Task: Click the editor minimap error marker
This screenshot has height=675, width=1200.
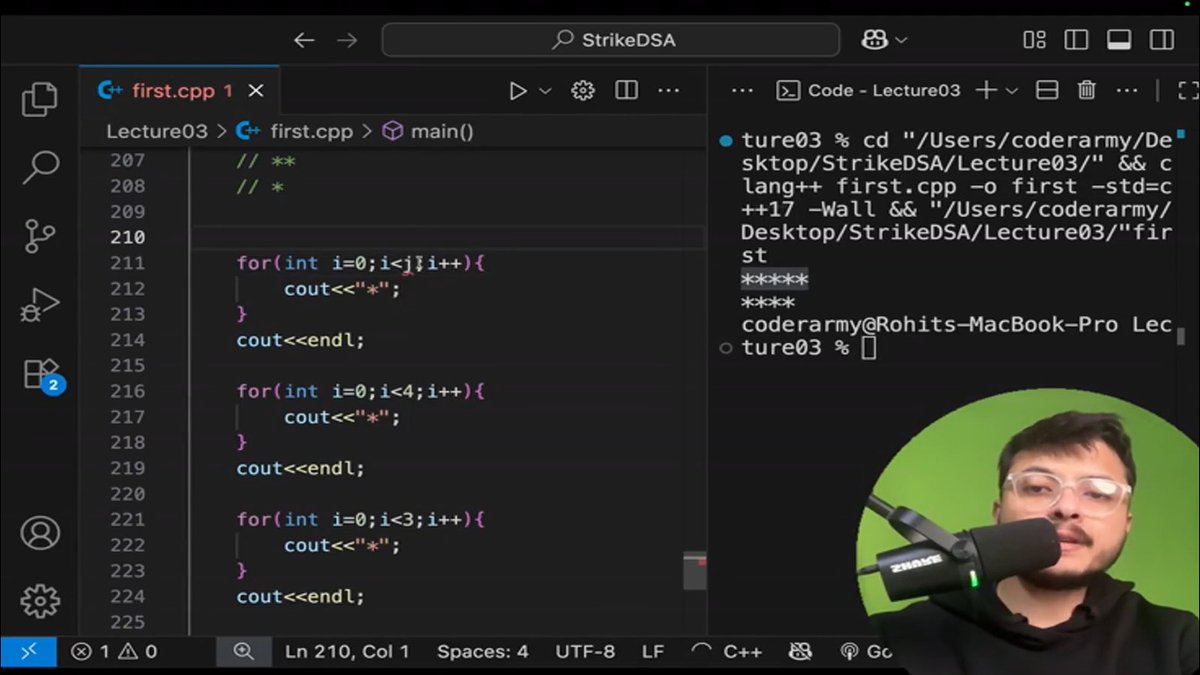Action: [702, 562]
